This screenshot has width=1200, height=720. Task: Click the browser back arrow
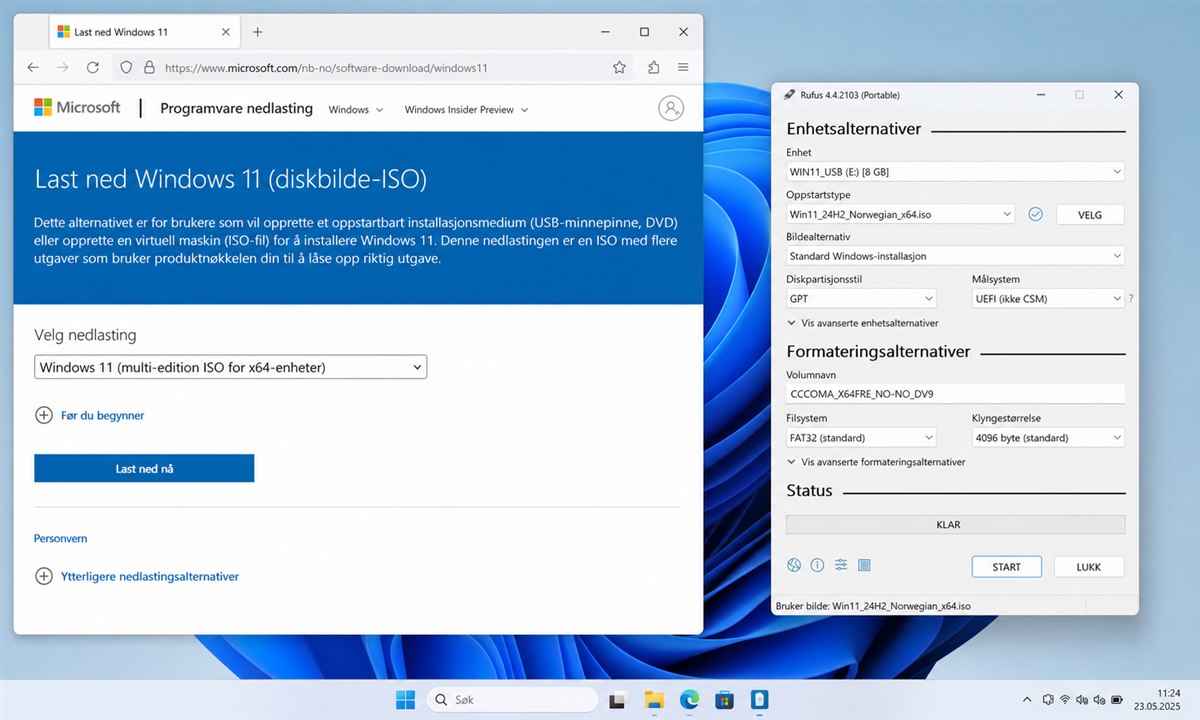pyautogui.click(x=33, y=68)
